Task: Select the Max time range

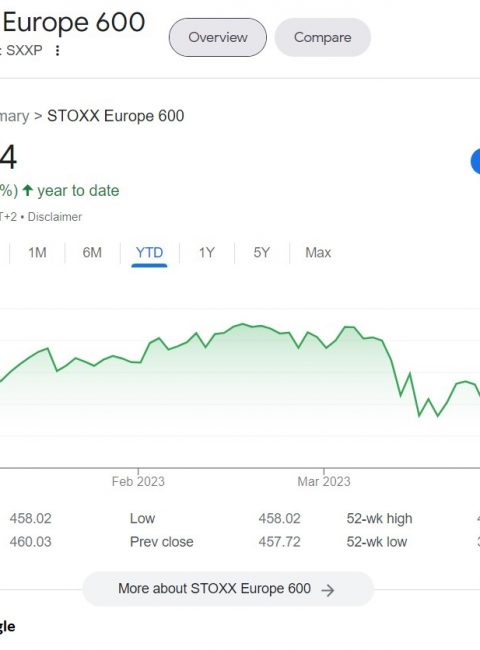Action: tap(318, 252)
